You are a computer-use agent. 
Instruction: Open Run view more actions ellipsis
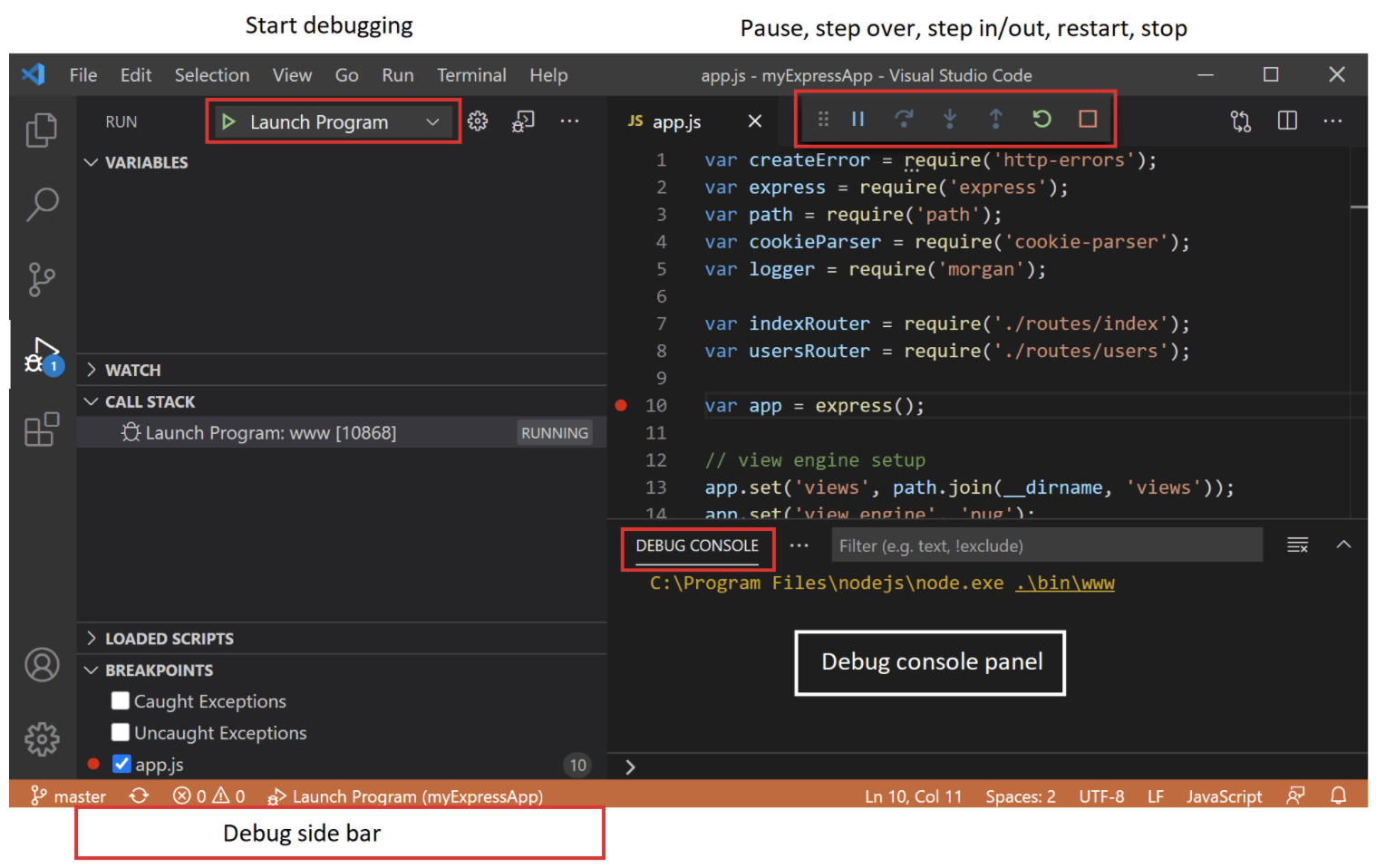[x=569, y=121]
